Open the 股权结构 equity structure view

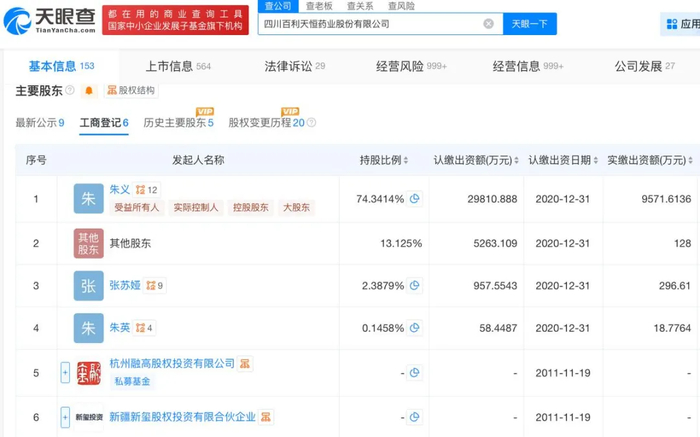[130, 91]
